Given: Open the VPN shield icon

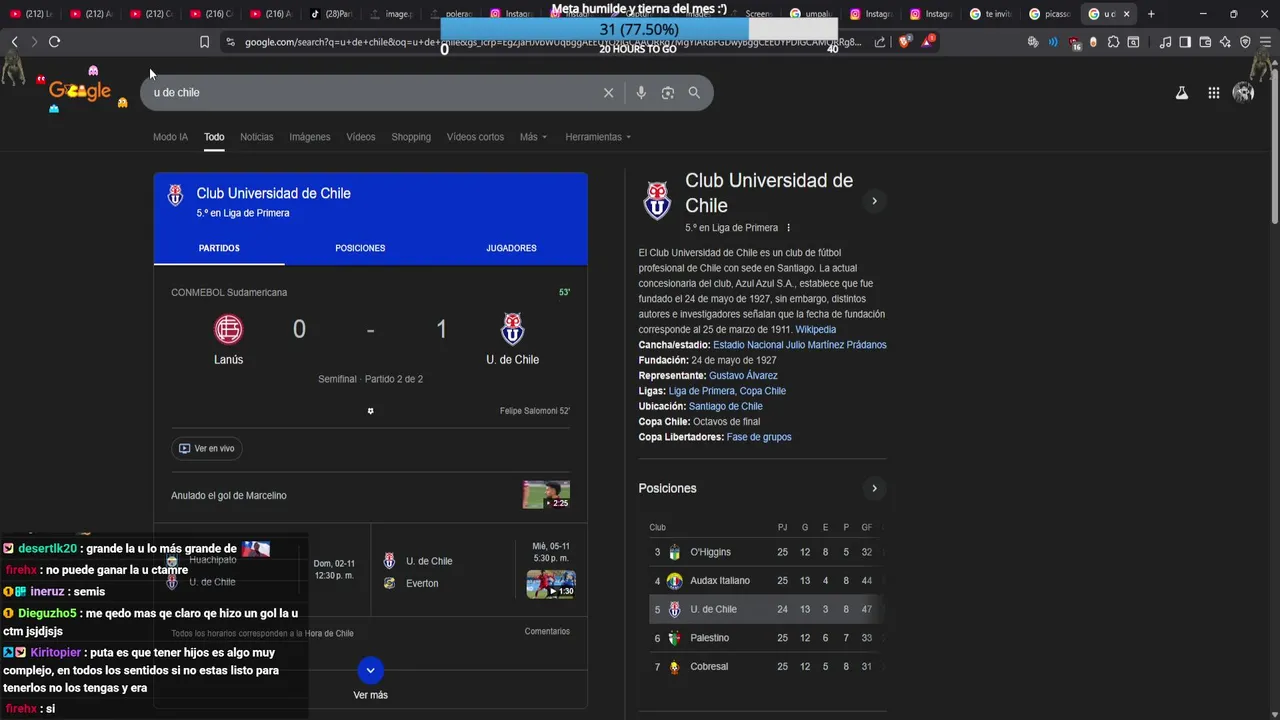Looking at the screenshot, I should (x=1245, y=42).
